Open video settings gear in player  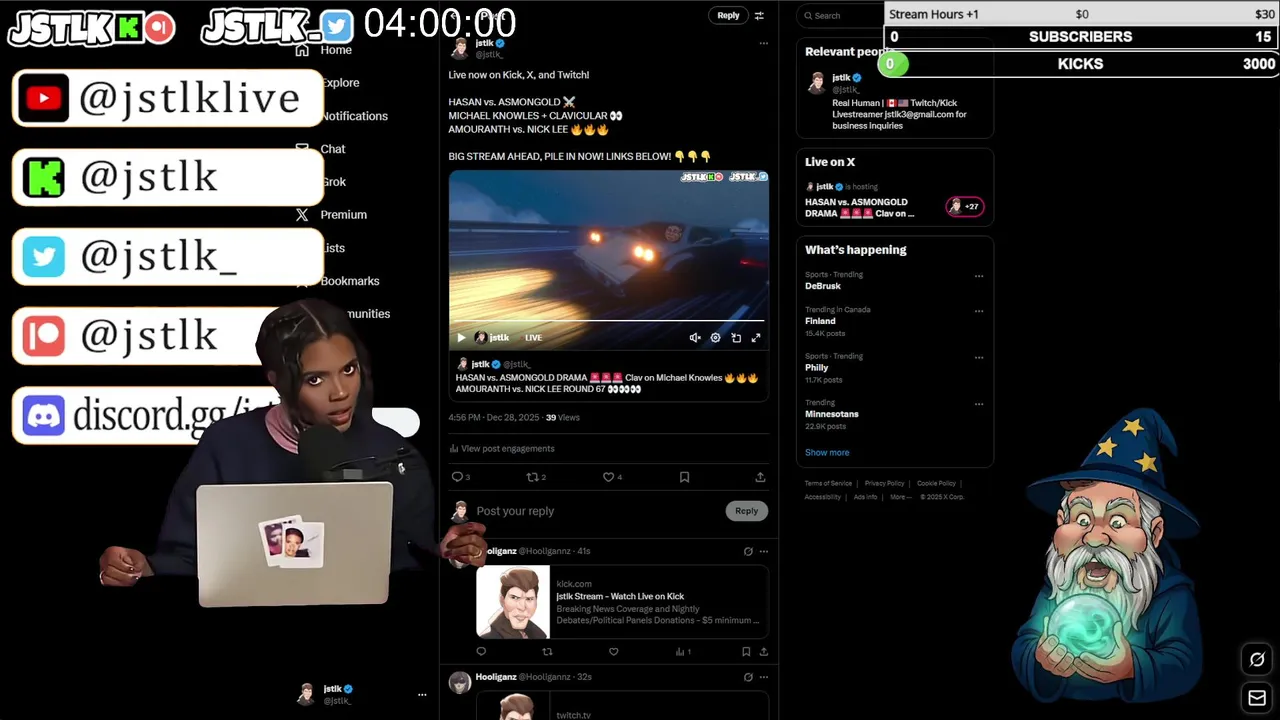[715, 338]
